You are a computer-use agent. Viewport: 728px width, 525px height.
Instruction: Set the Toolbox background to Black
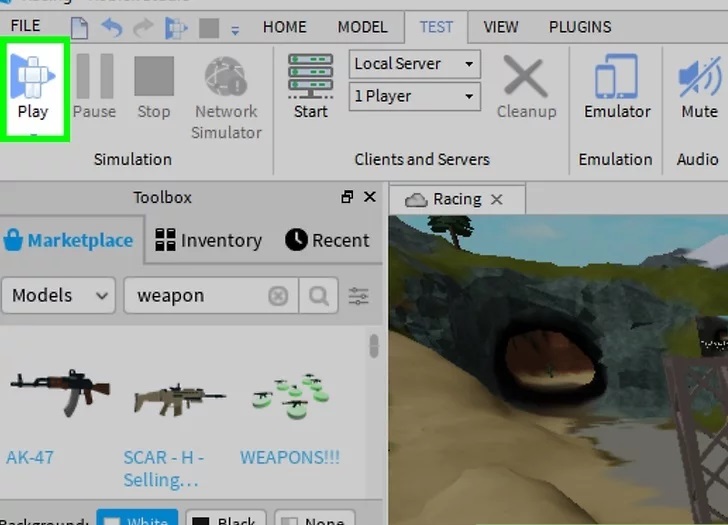[226, 518]
